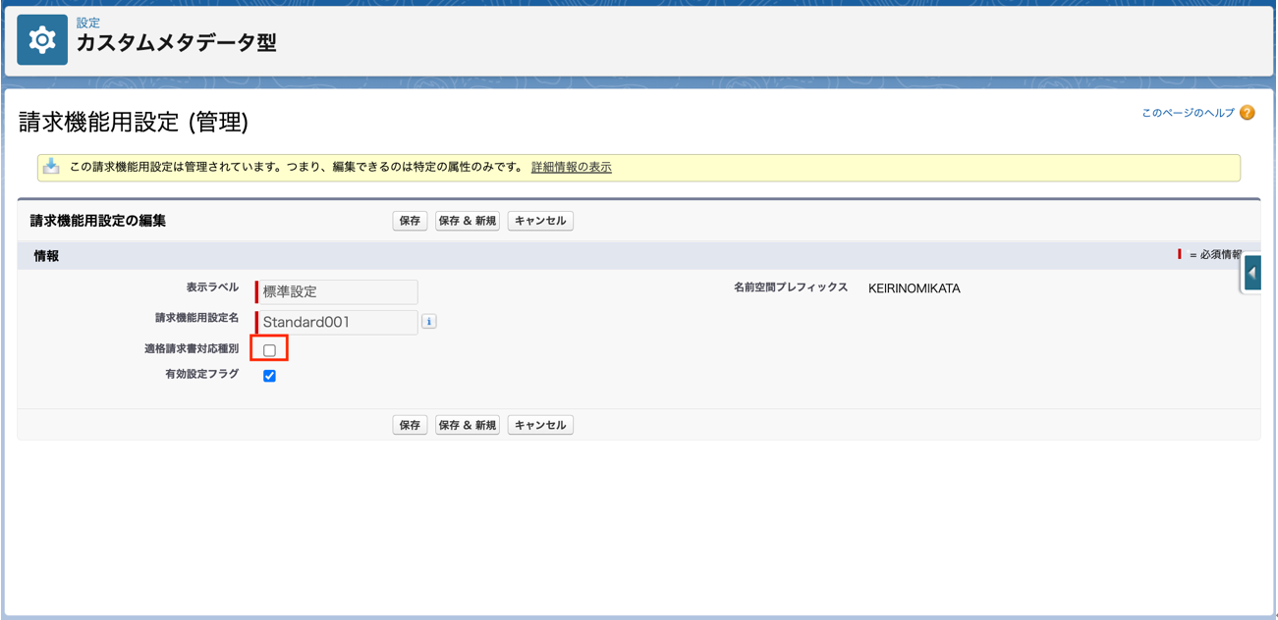Image resolution: width=1278 pixels, height=620 pixels.
Task: Focus the 請求機能用設定名 text field
Action: 338,322
